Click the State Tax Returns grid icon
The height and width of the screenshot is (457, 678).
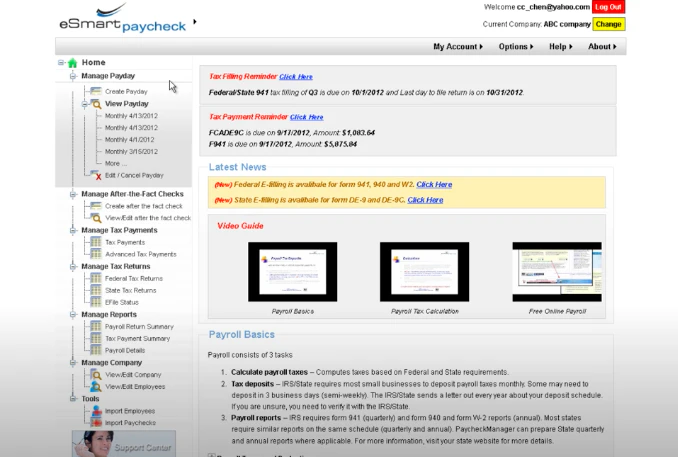(96, 290)
